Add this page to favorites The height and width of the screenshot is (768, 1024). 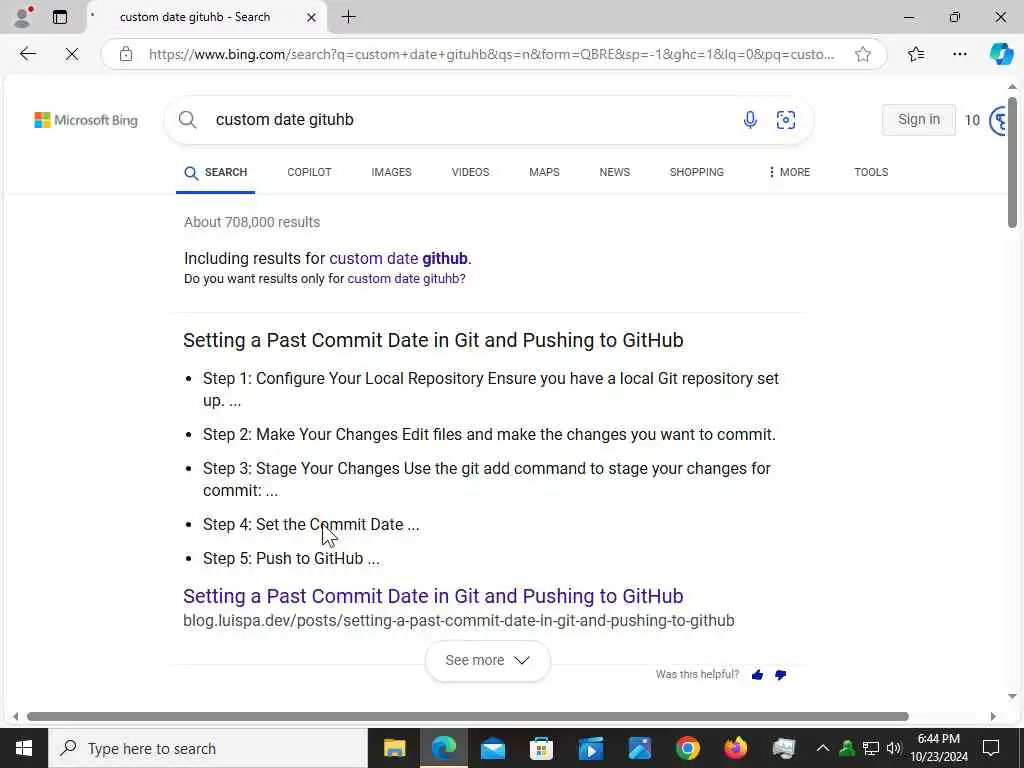point(863,54)
